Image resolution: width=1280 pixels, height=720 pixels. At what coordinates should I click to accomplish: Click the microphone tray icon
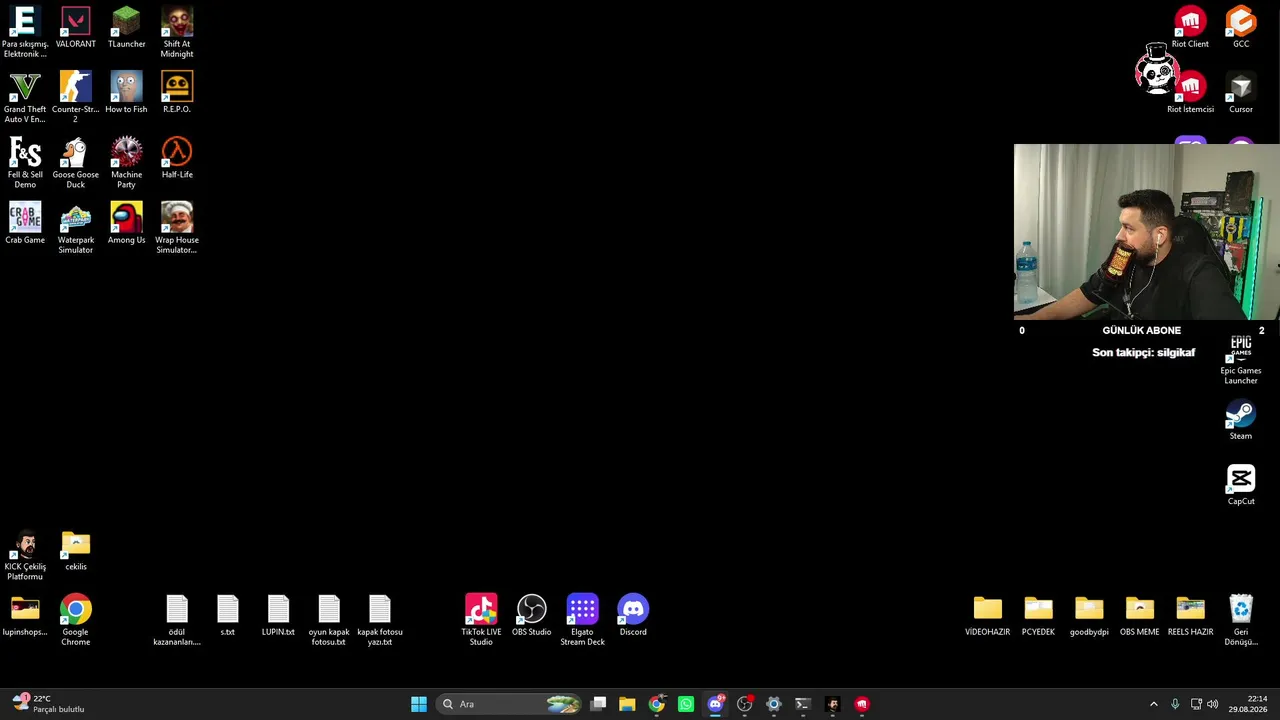click(x=1175, y=704)
